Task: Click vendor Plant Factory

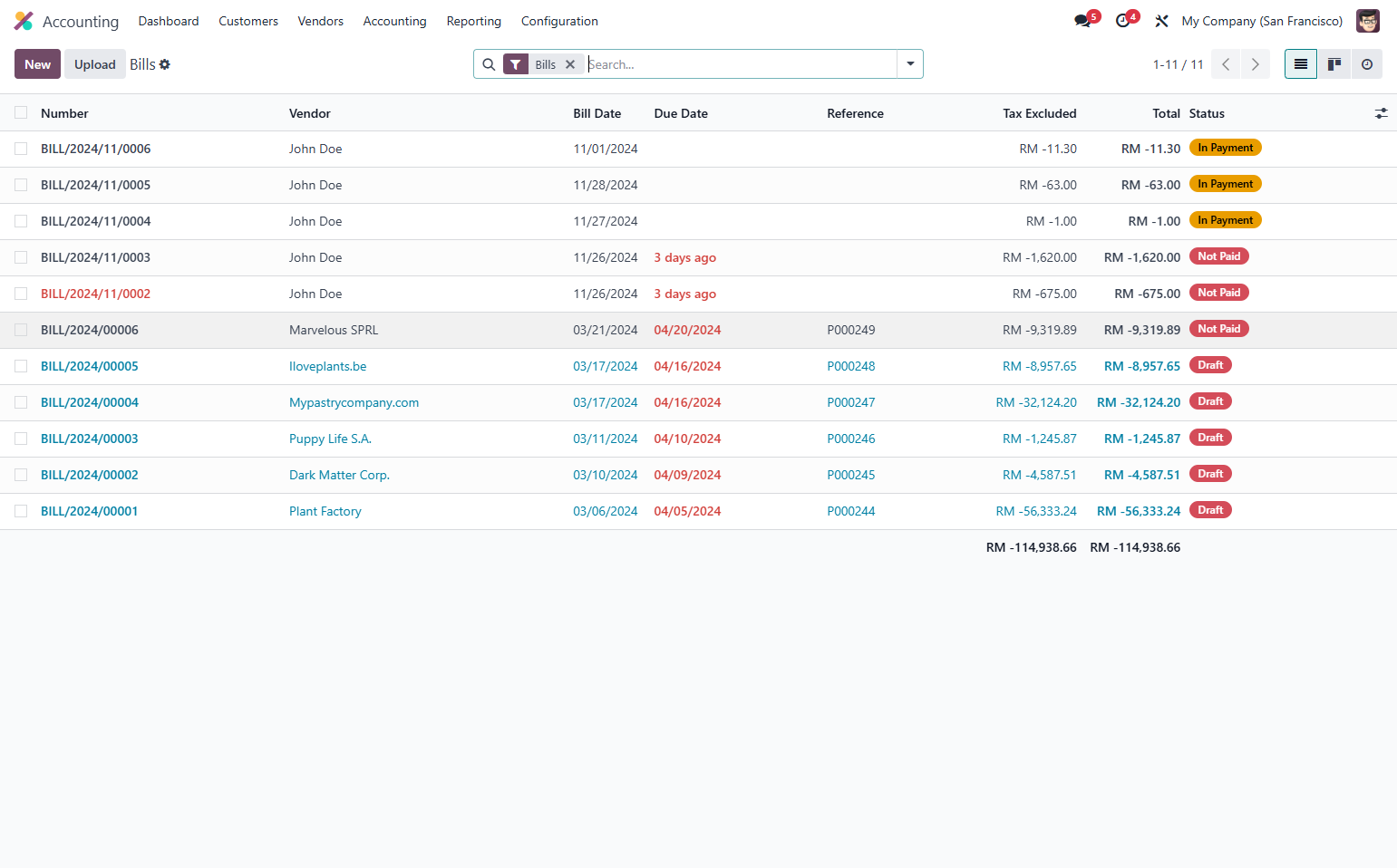Action: 325,511
